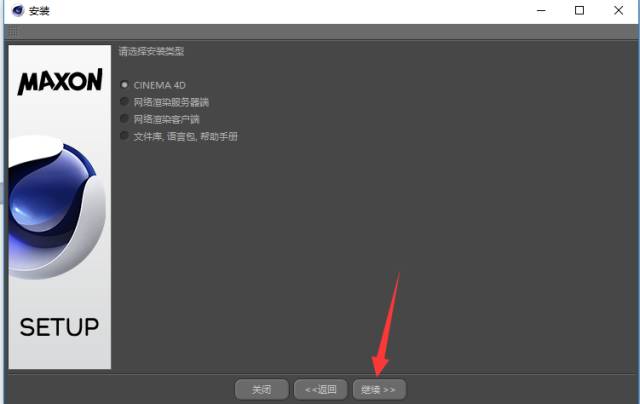
Task: Click the 请选择安装类型 heading text
Action: (151, 51)
